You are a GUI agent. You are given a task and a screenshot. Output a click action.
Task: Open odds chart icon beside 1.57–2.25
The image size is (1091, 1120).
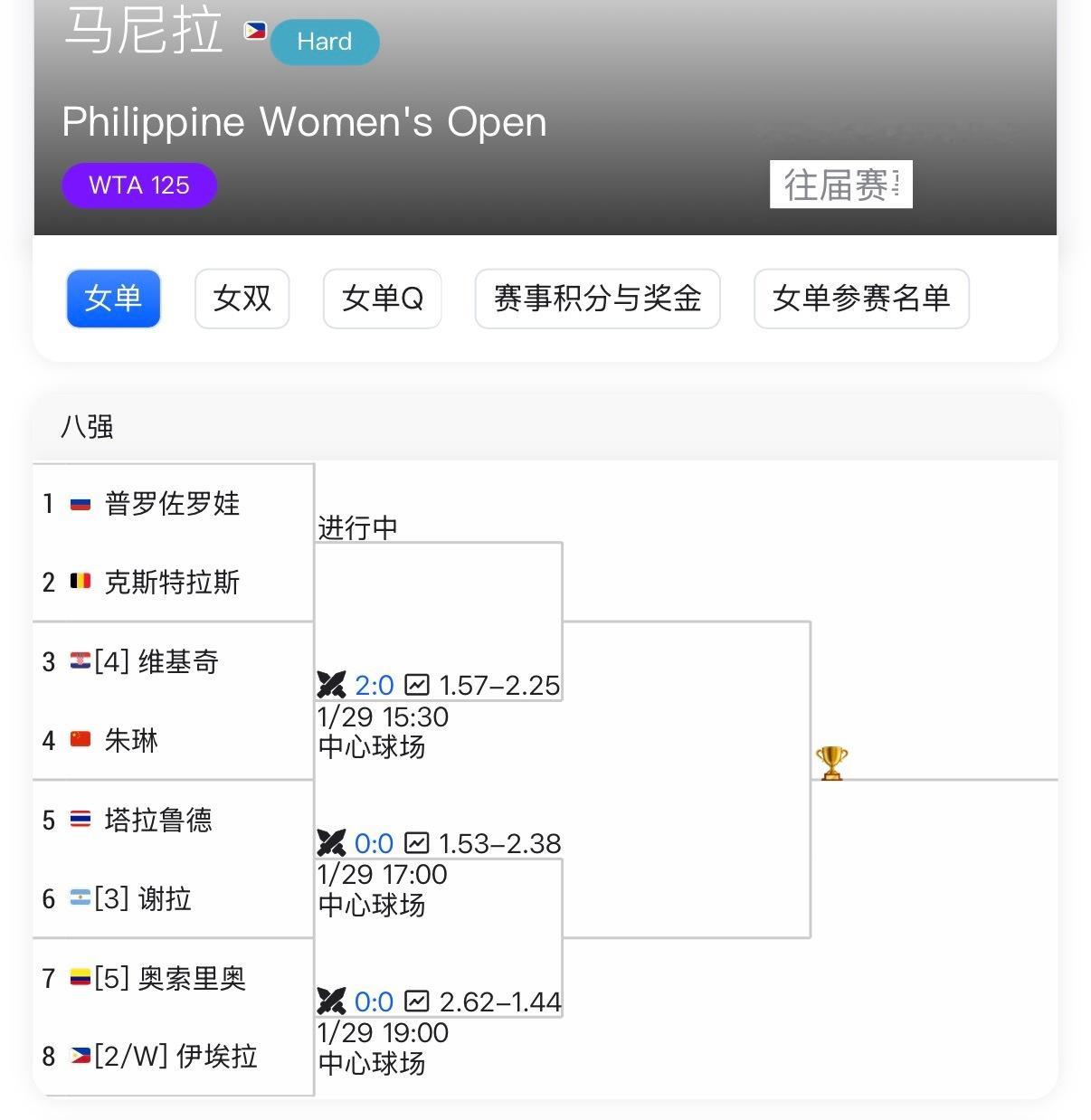pyautogui.click(x=417, y=685)
